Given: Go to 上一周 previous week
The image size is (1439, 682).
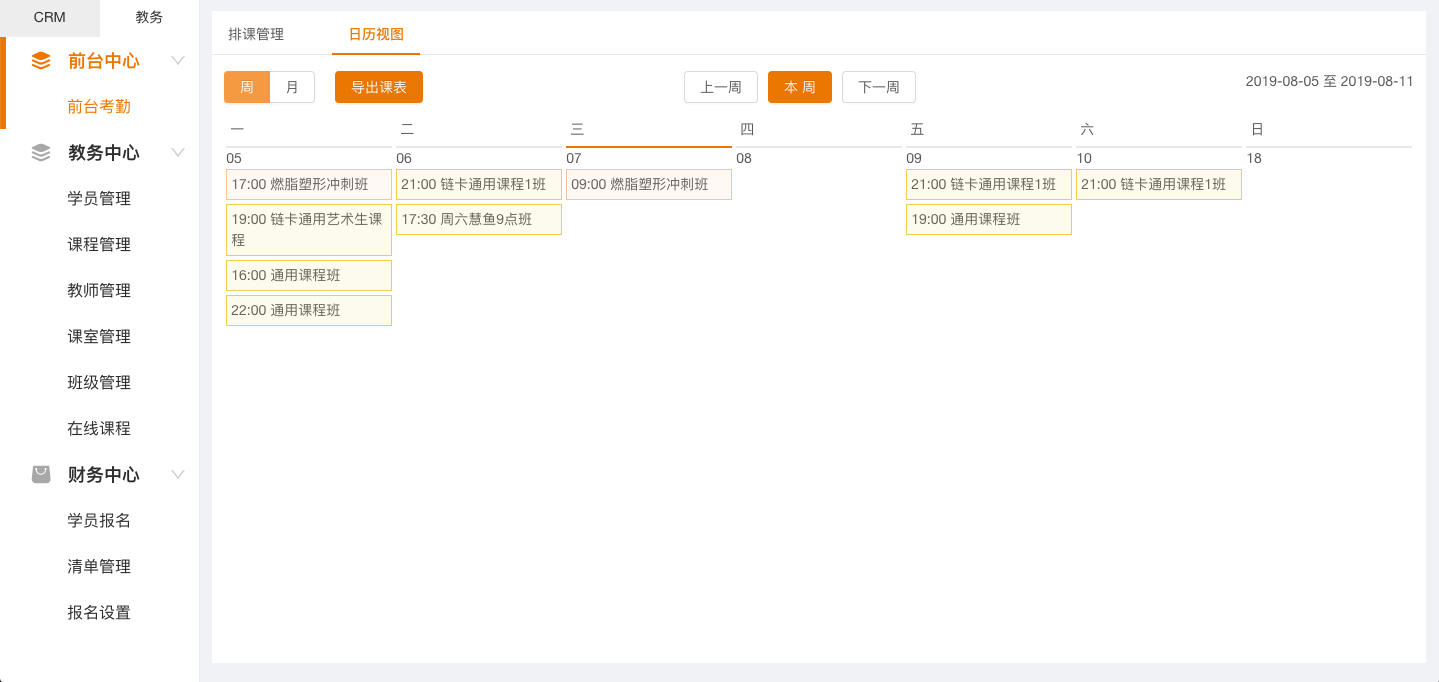Looking at the screenshot, I should [x=721, y=87].
